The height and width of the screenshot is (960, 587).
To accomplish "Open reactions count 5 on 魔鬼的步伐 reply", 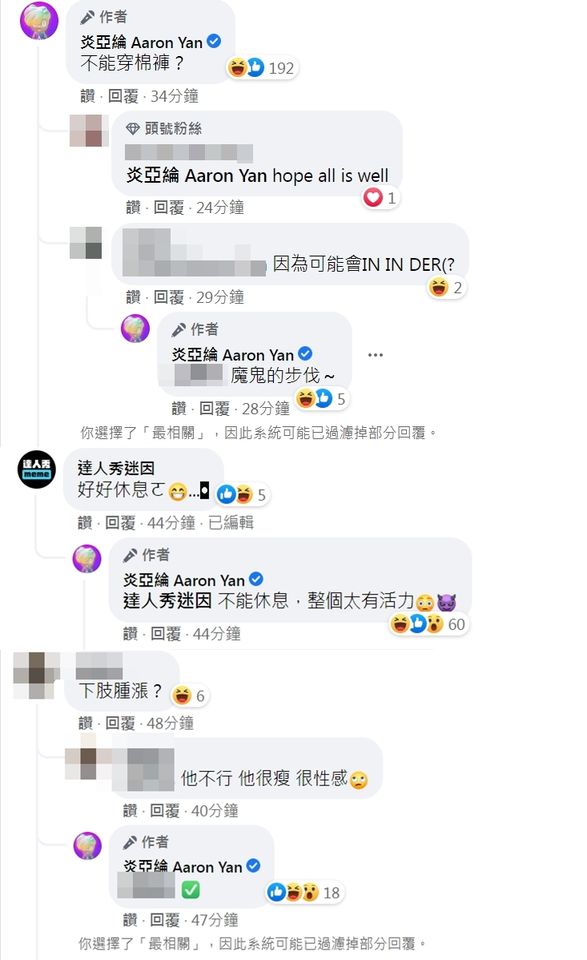I will [321, 399].
